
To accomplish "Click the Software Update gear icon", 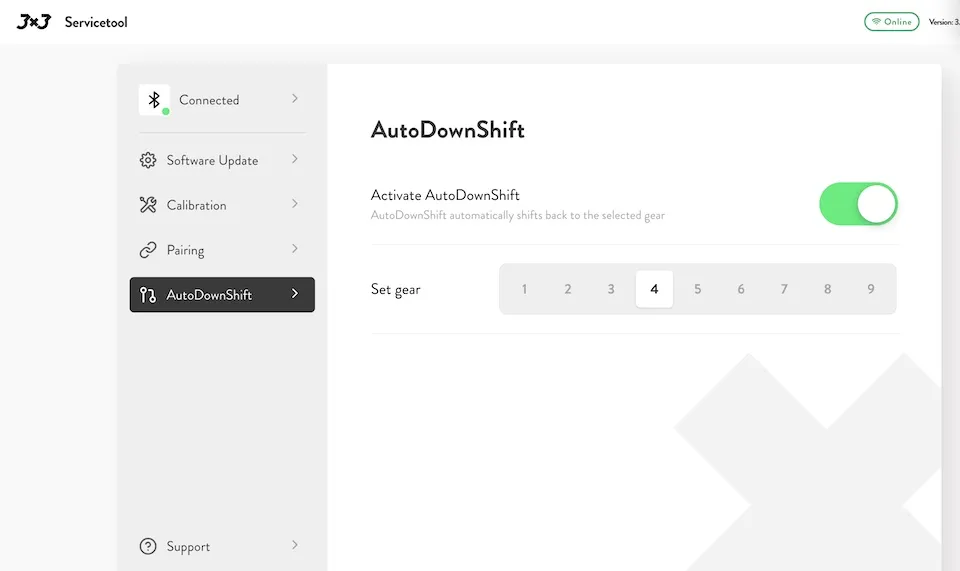I will (148, 160).
